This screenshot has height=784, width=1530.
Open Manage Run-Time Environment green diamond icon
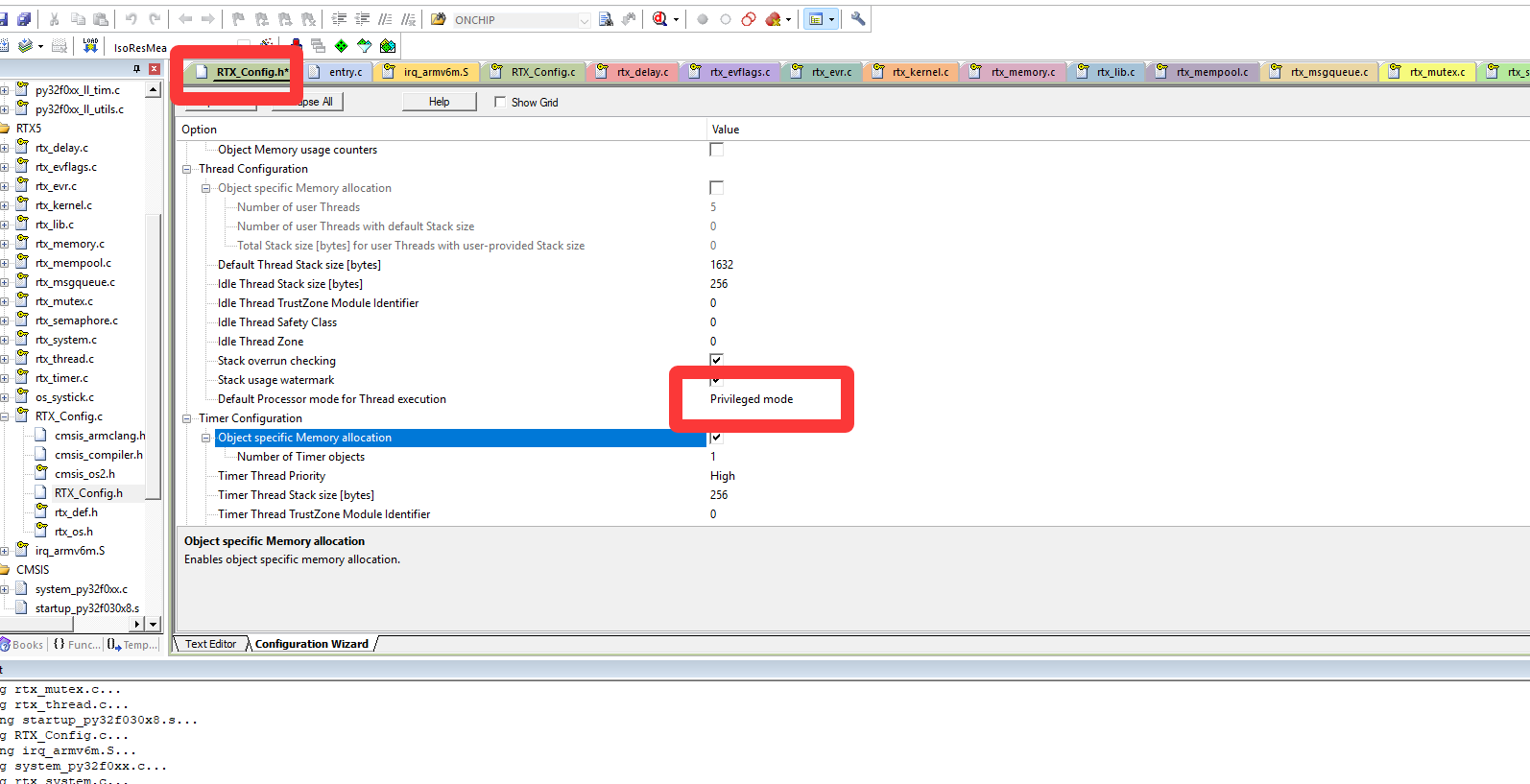pyautogui.click(x=341, y=46)
